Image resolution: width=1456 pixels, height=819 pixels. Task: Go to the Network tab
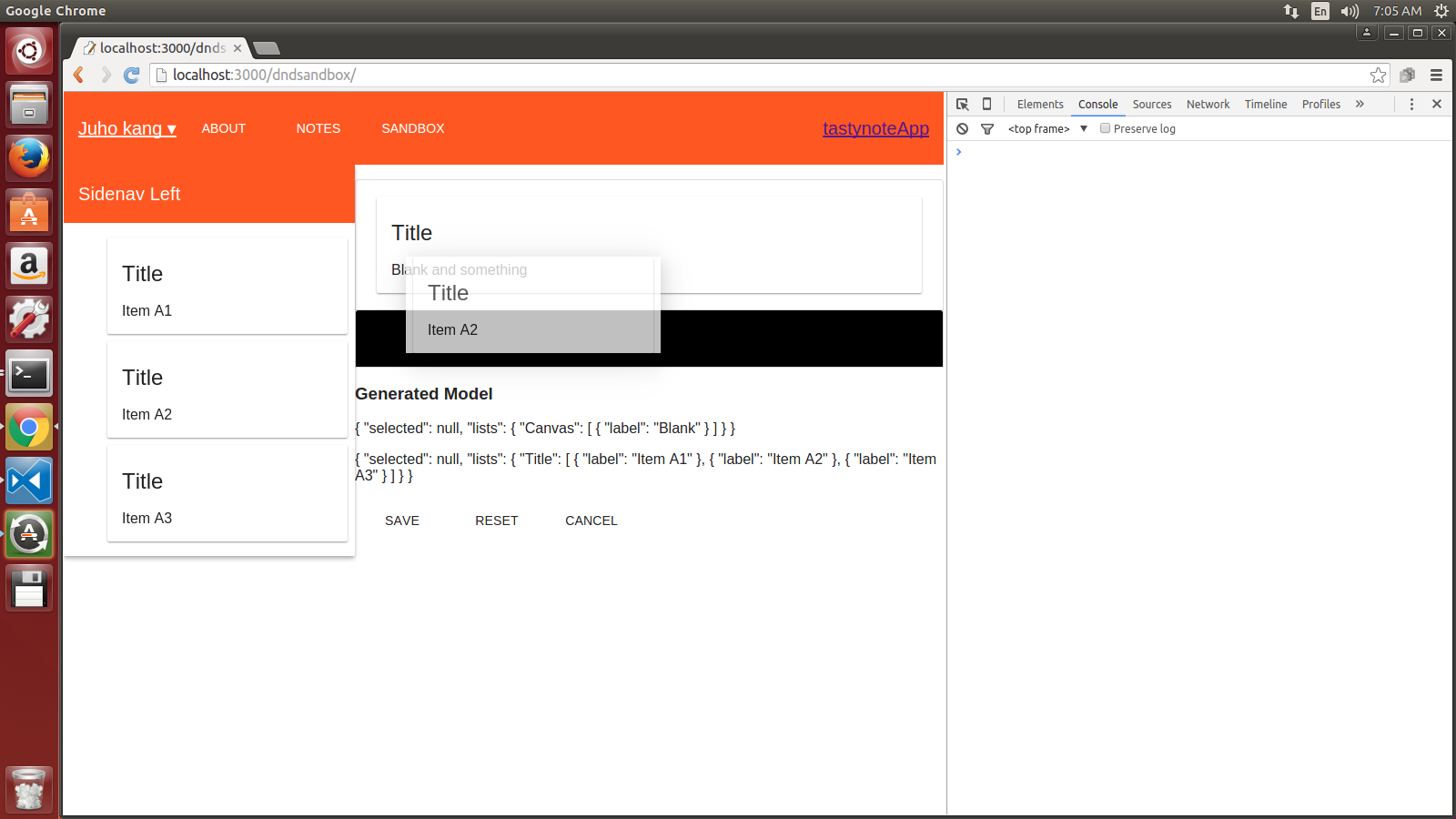pyautogui.click(x=1208, y=104)
